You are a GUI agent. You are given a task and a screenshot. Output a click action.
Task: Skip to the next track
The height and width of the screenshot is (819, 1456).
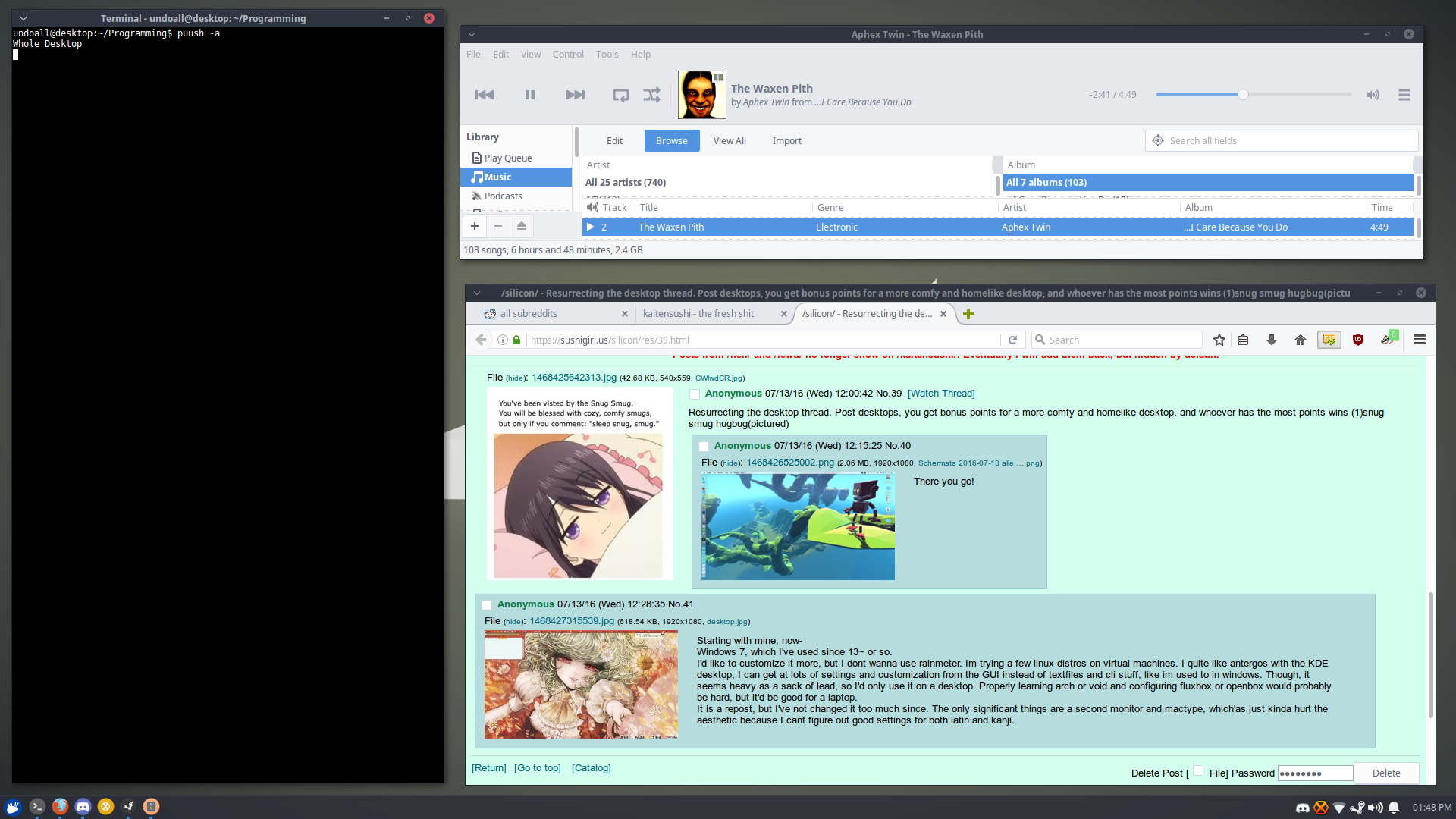[x=575, y=95]
